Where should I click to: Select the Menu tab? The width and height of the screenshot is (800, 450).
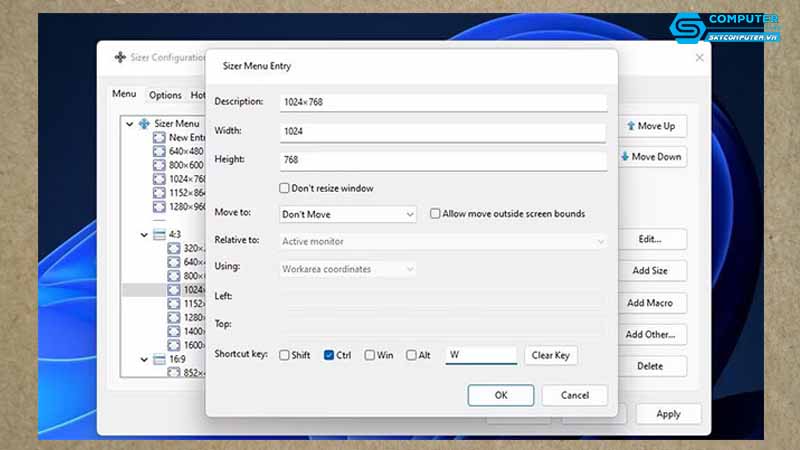click(x=124, y=94)
